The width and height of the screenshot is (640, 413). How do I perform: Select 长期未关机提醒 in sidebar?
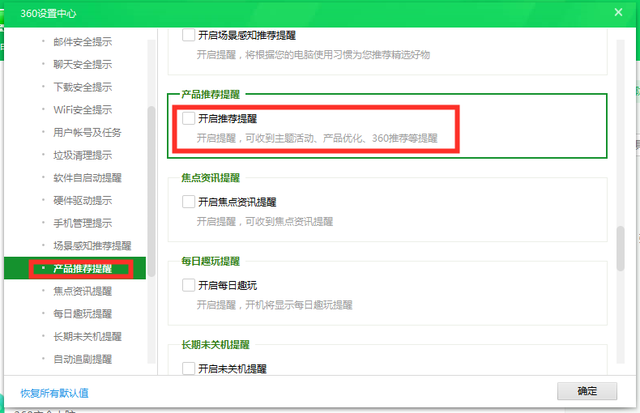tap(87, 336)
